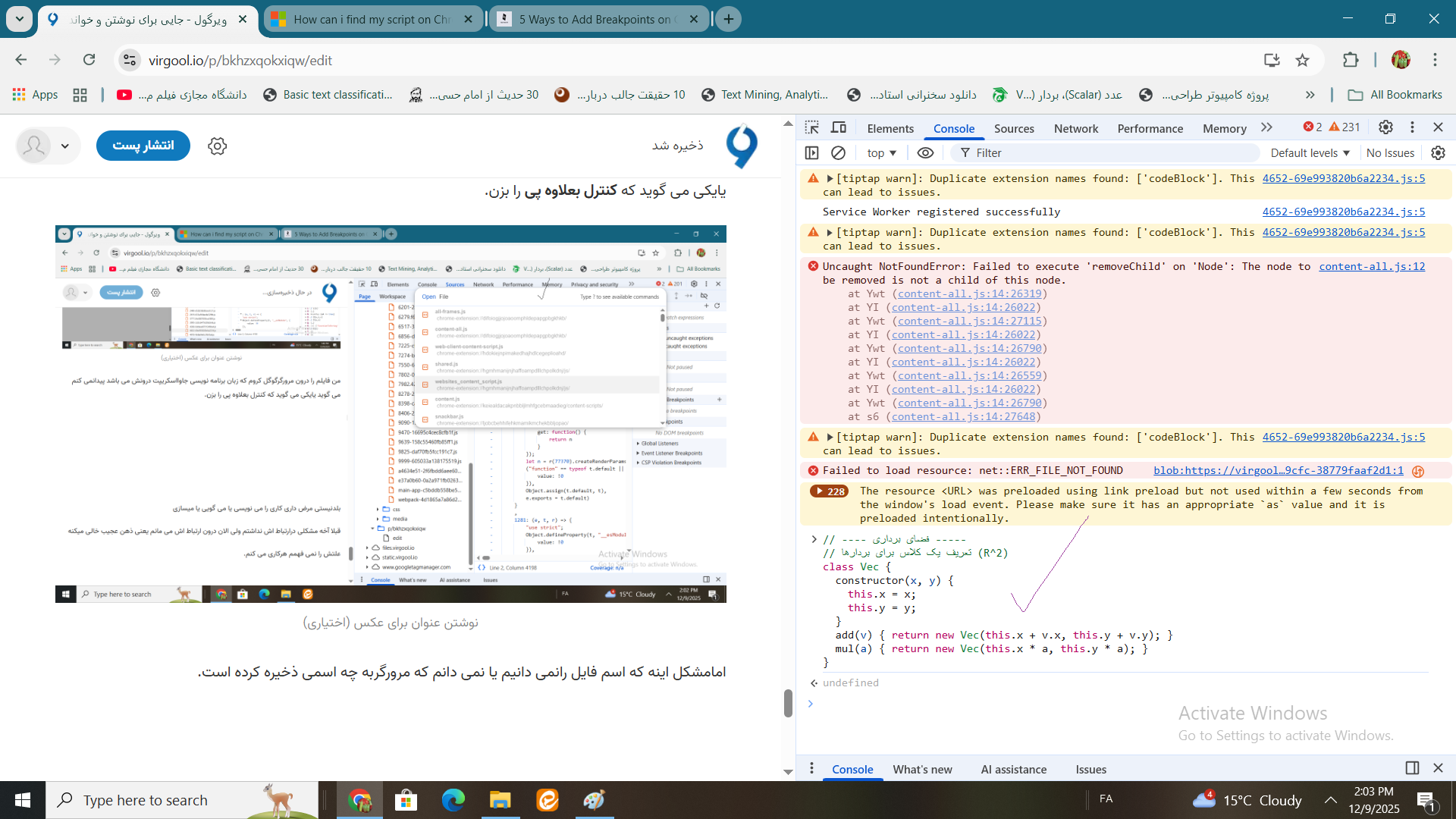Screen dimensions: 1456x819
Task: Open the Default levels dropdown
Action: (x=1310, y=152)
